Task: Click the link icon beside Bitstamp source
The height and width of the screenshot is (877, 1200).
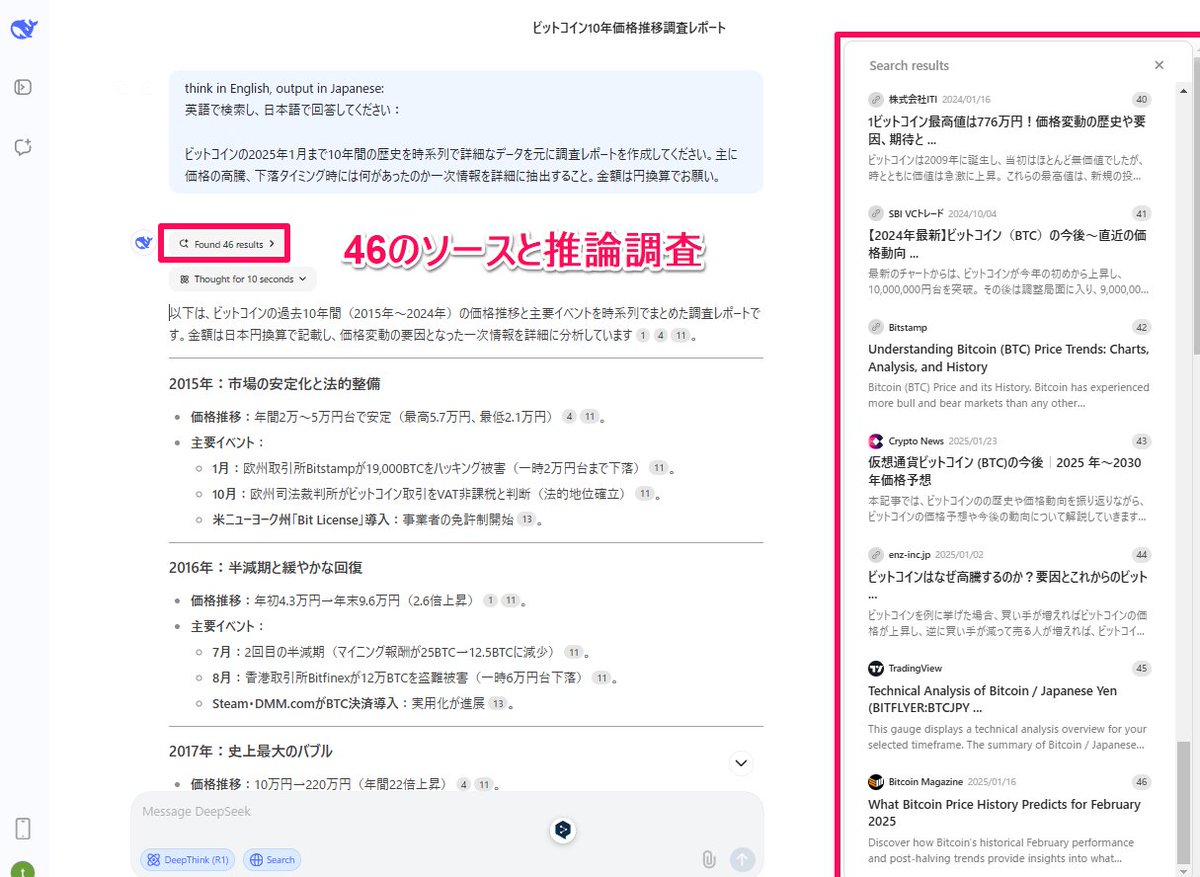Action: coord(876,327)
